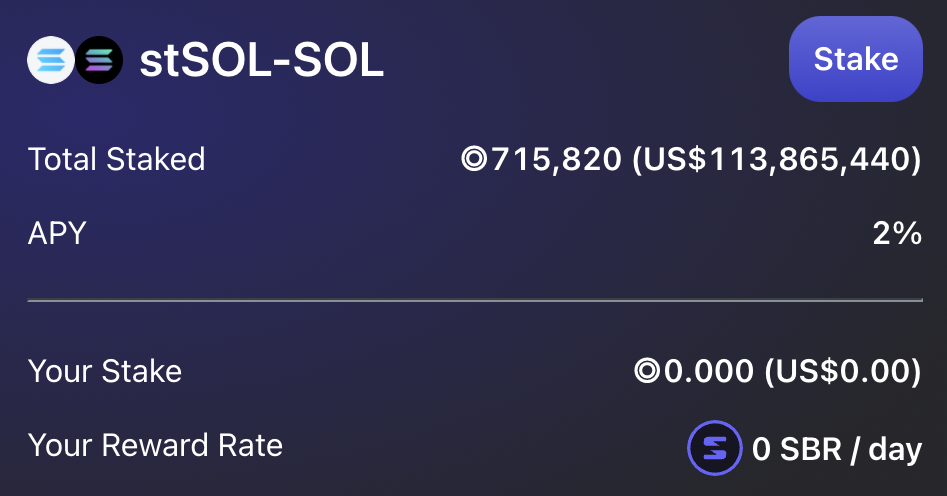Click the Your Stake label
947x496 pixels.
coord(105,372)
